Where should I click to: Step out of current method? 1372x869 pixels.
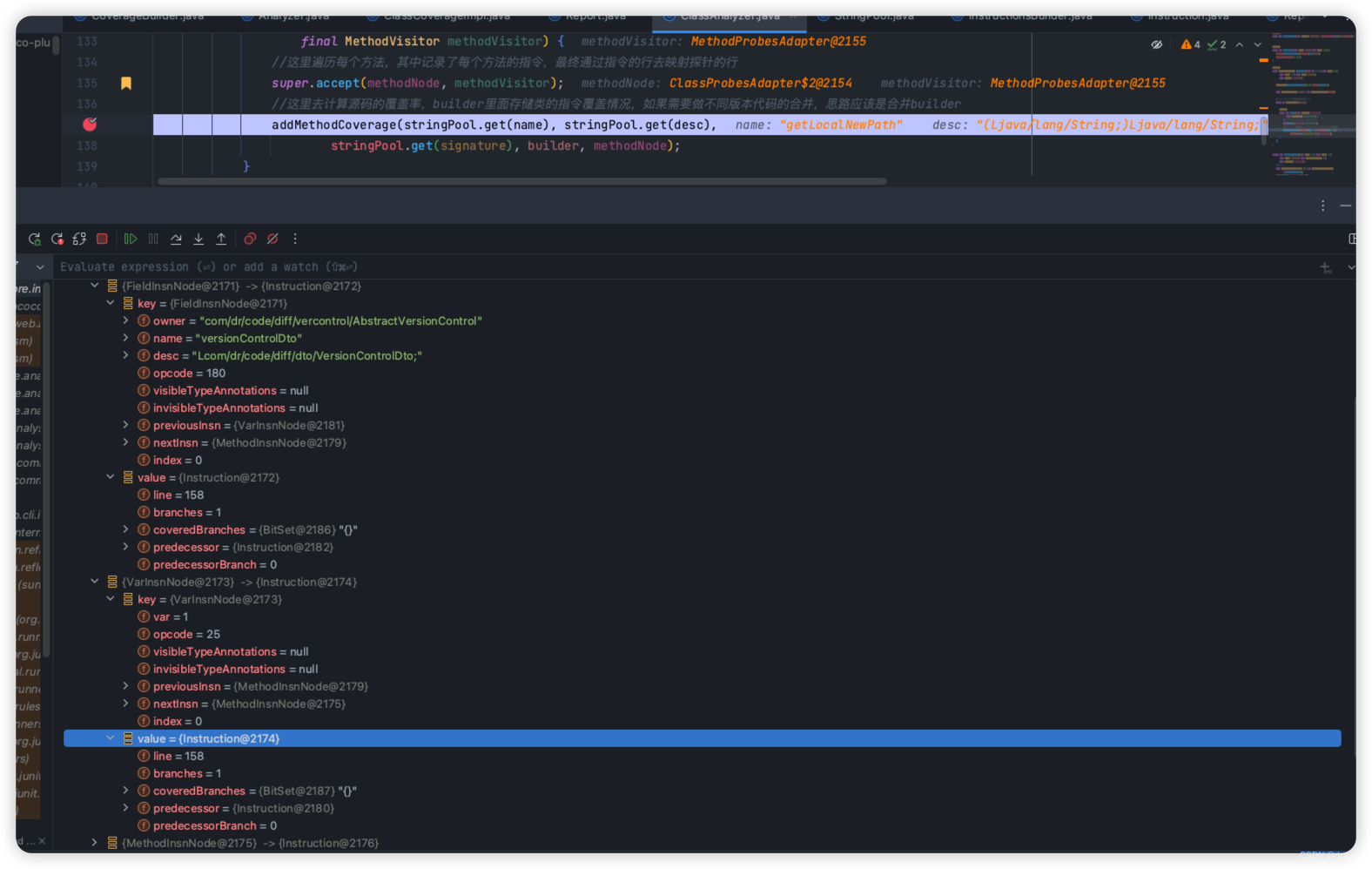click(x=221, y=239)
